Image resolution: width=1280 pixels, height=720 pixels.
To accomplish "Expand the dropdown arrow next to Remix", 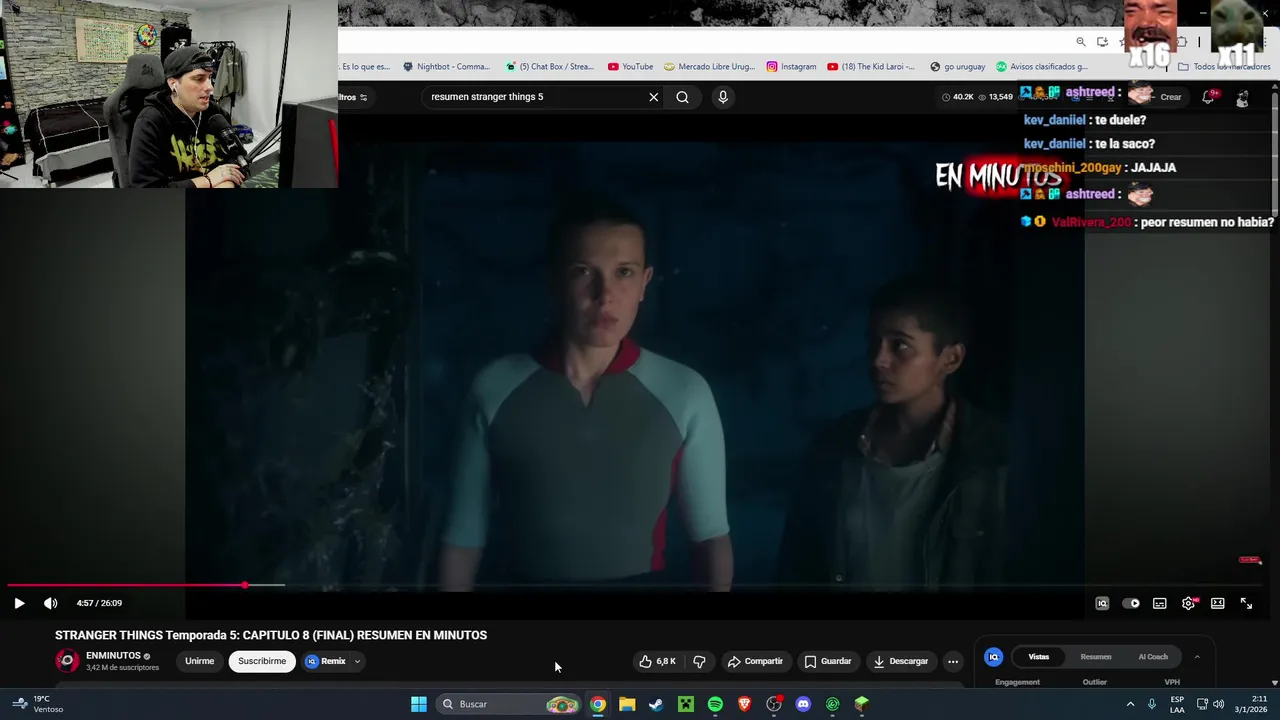I will pyautogui.click(x=357, y=661).
